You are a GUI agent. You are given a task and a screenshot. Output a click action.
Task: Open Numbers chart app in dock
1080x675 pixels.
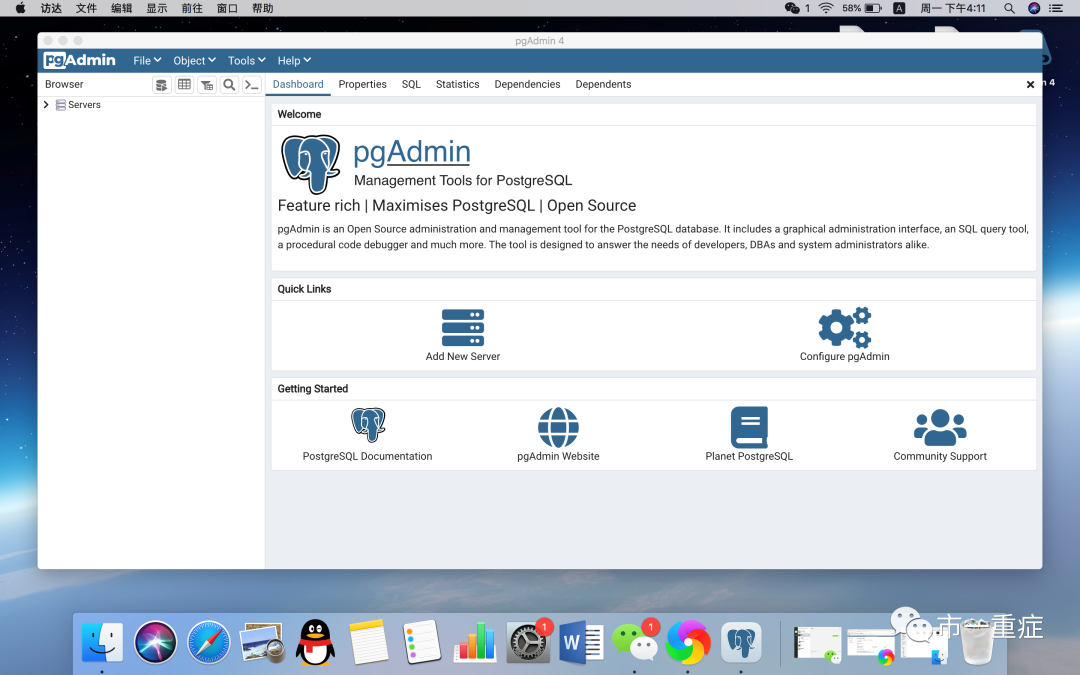pos(475,643)
